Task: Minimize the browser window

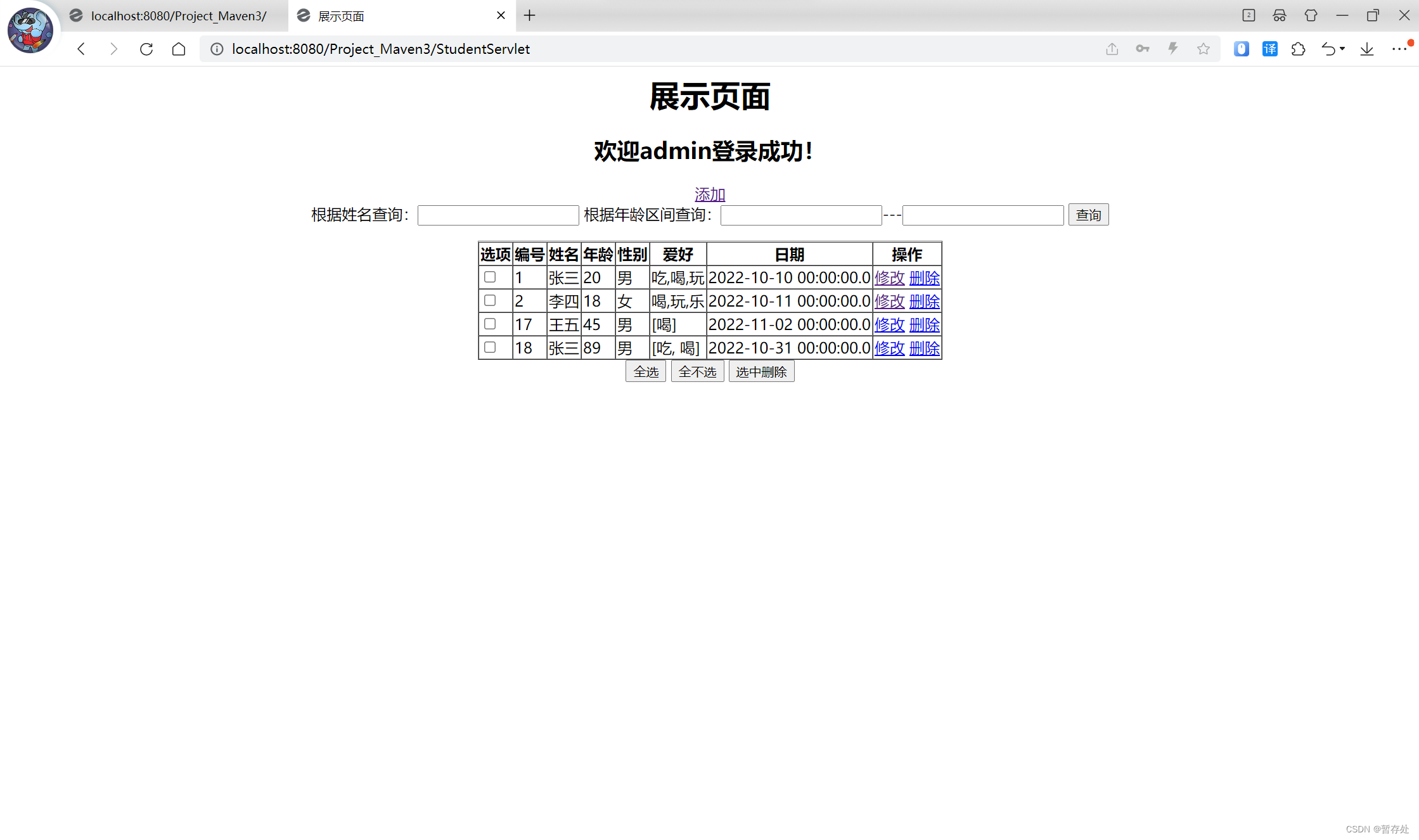Action: coord(1342,15)
